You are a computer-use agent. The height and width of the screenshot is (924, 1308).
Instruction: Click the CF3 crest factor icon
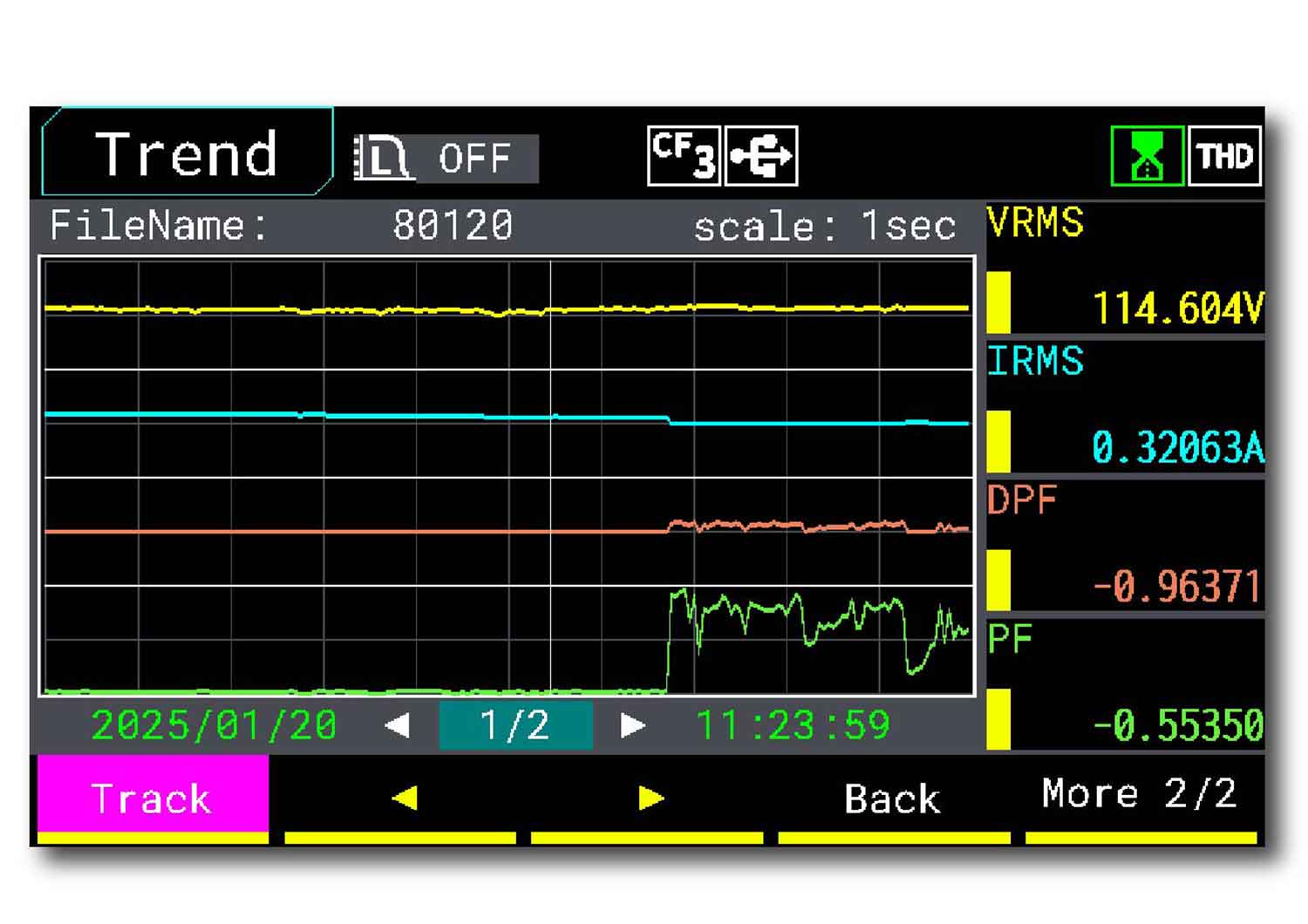[684, 156]
